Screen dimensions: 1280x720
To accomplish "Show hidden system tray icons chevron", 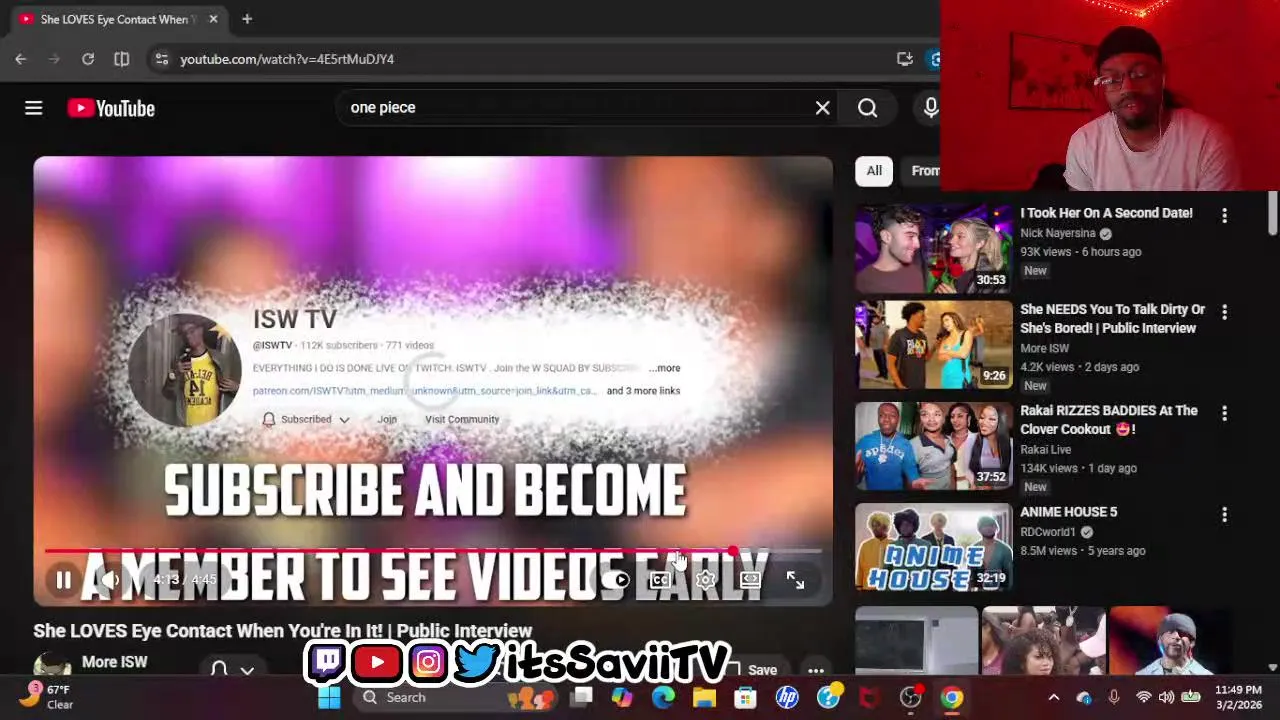I will point(1053,697).
